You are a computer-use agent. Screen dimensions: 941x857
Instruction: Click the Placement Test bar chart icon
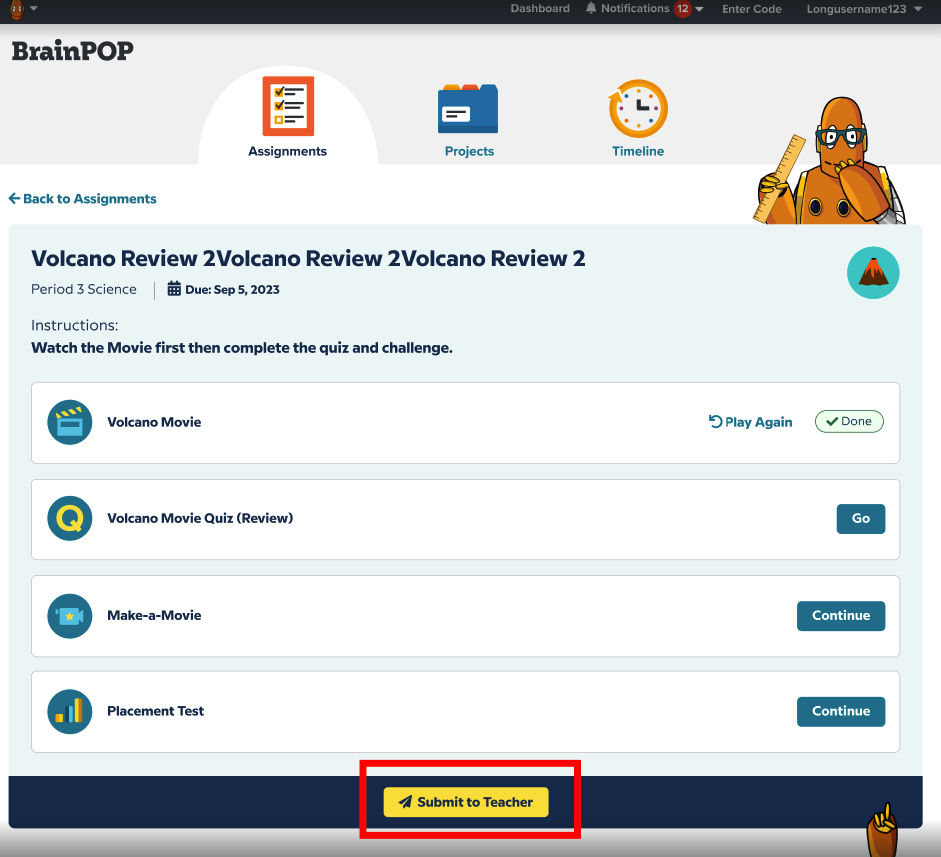click(70, 712)
